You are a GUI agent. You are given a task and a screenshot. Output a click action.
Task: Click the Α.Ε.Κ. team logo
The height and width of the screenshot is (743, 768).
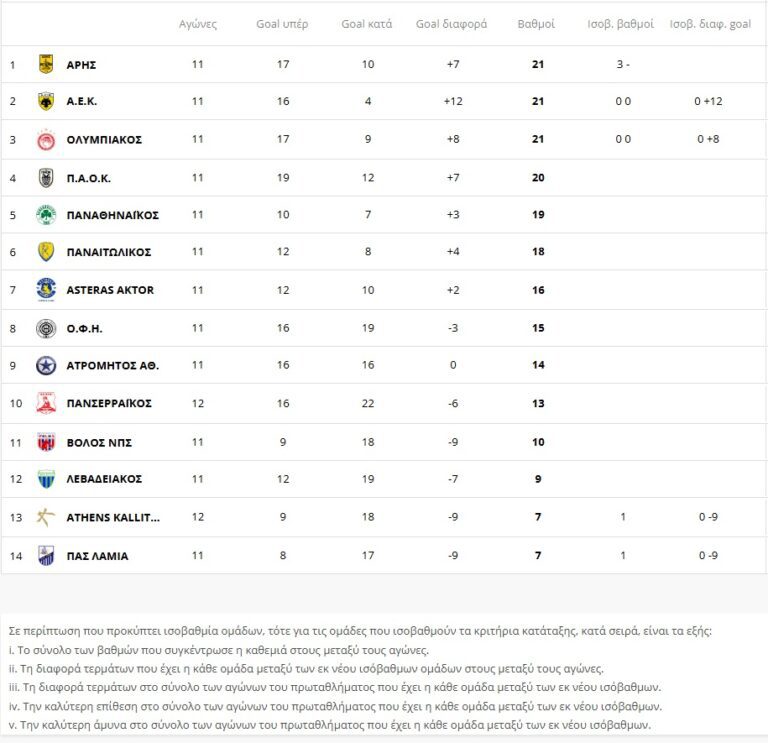point(45,101)
